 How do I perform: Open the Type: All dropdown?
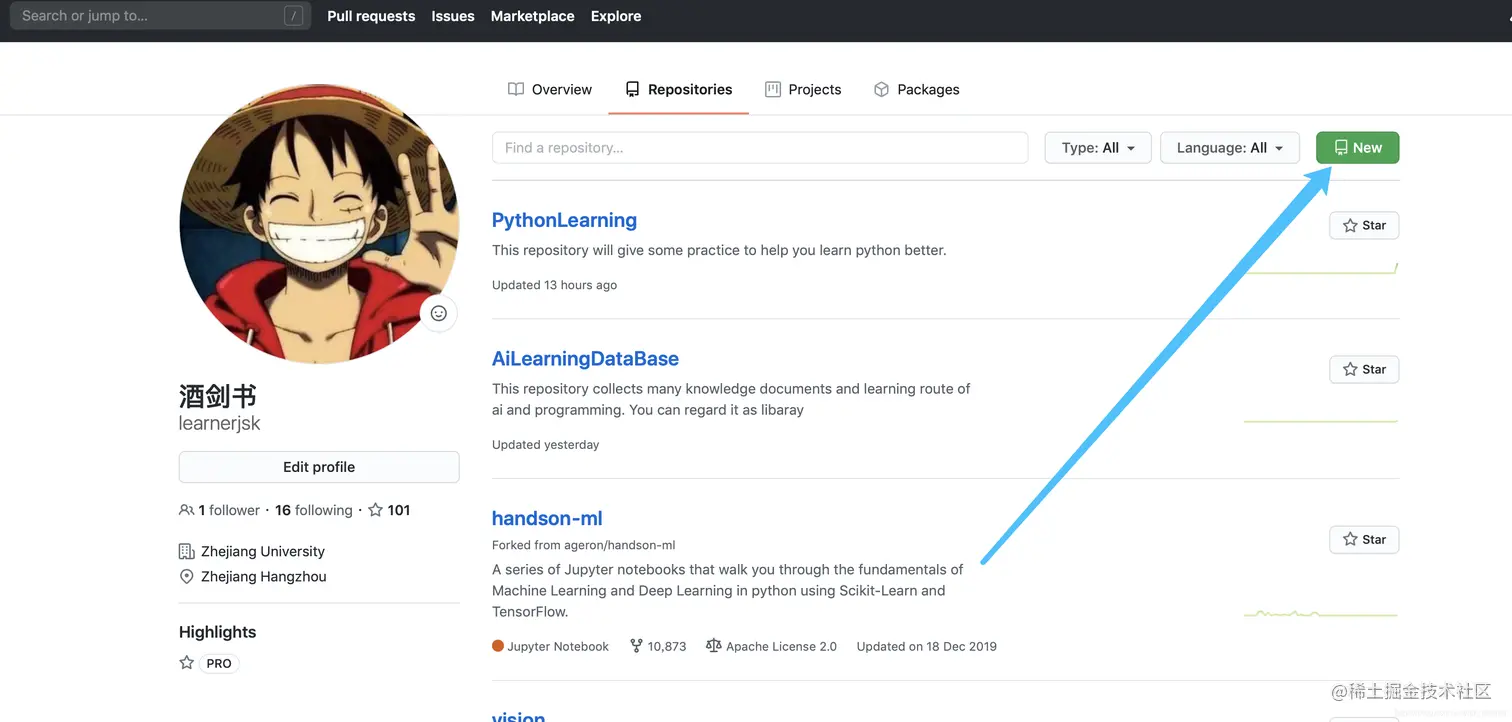[x=1098, y=148]
